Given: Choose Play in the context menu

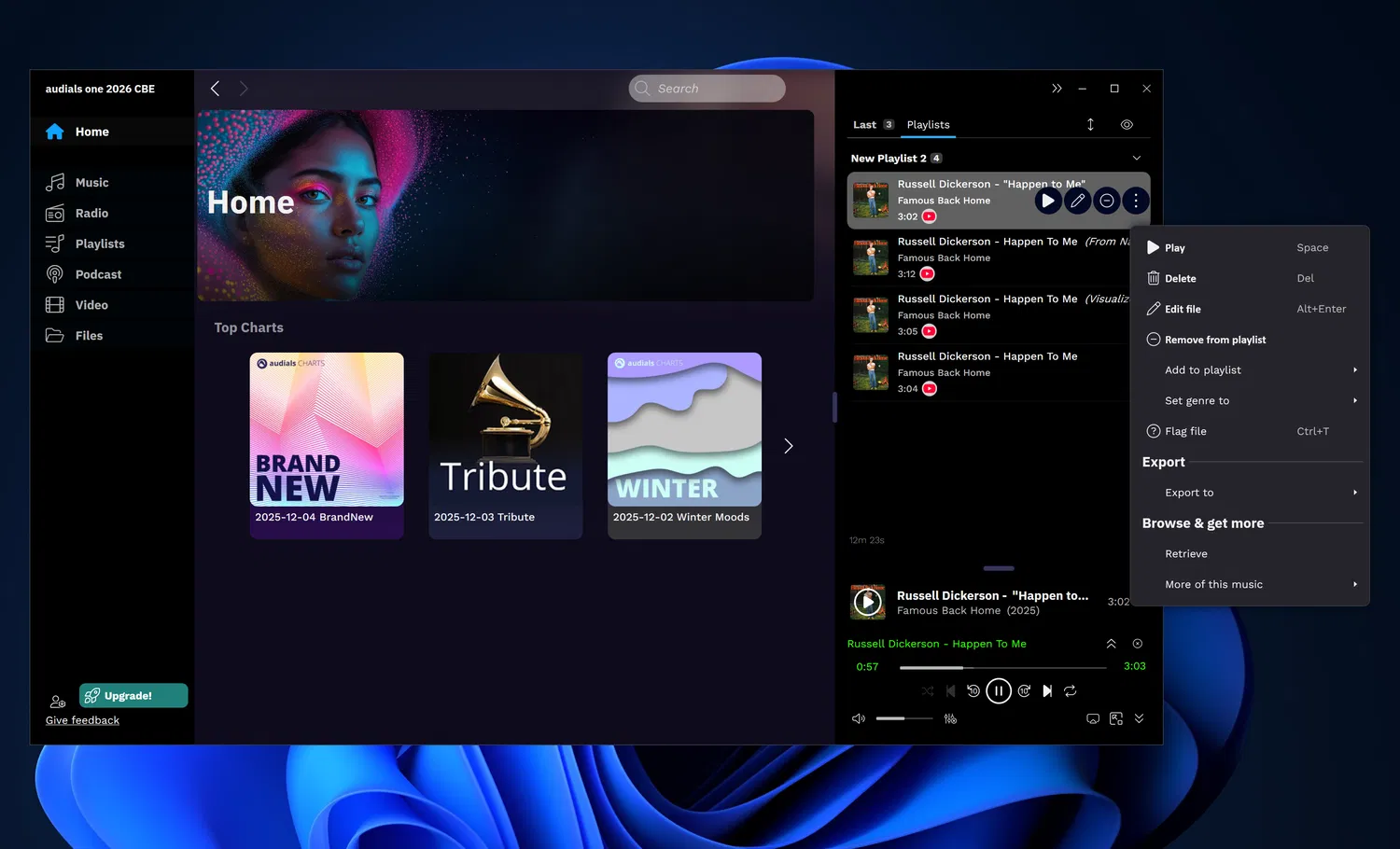Looking at the screenshot, I should pos(1251,248).
